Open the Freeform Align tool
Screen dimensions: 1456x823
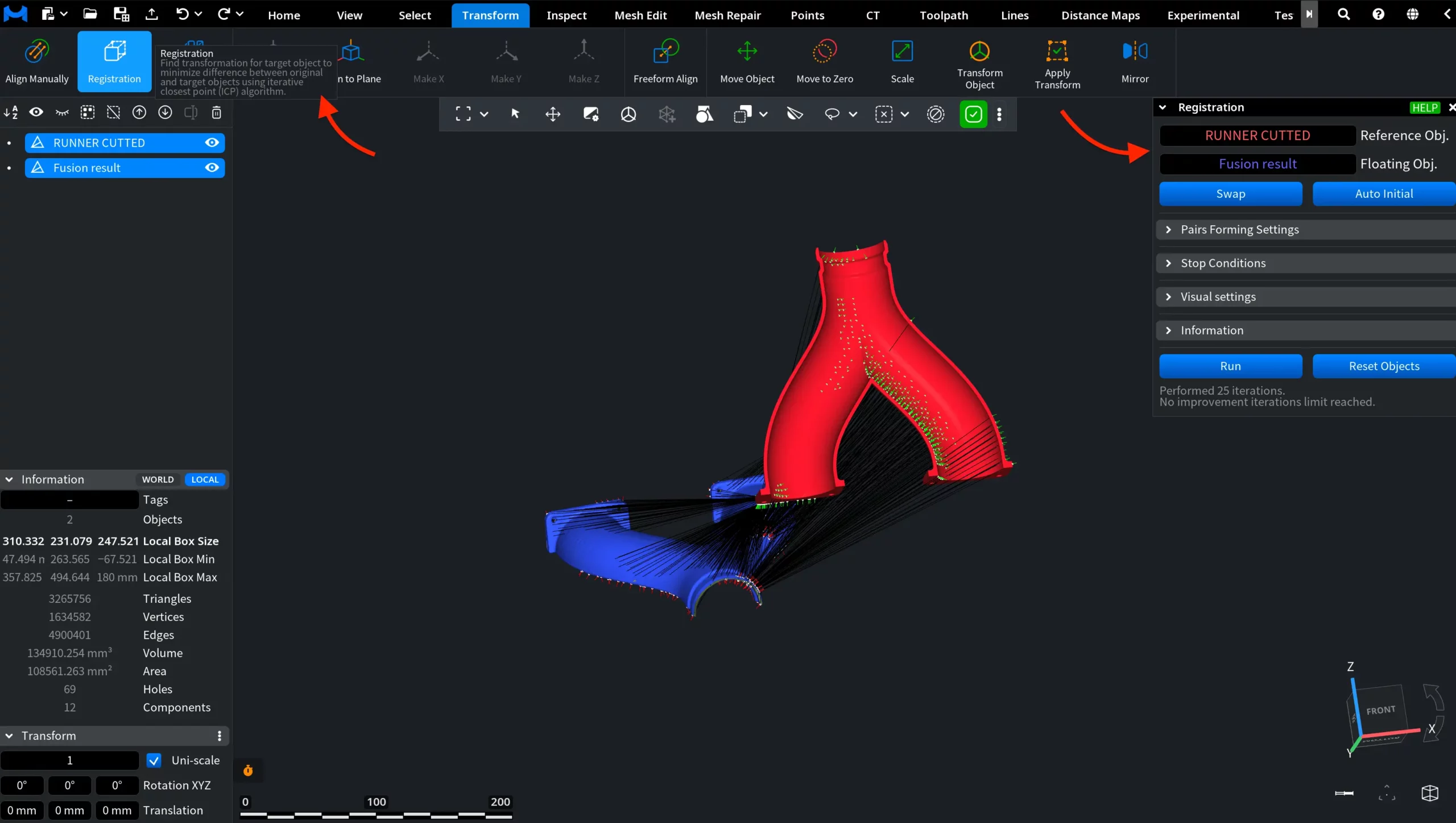[x=665, y=61]
